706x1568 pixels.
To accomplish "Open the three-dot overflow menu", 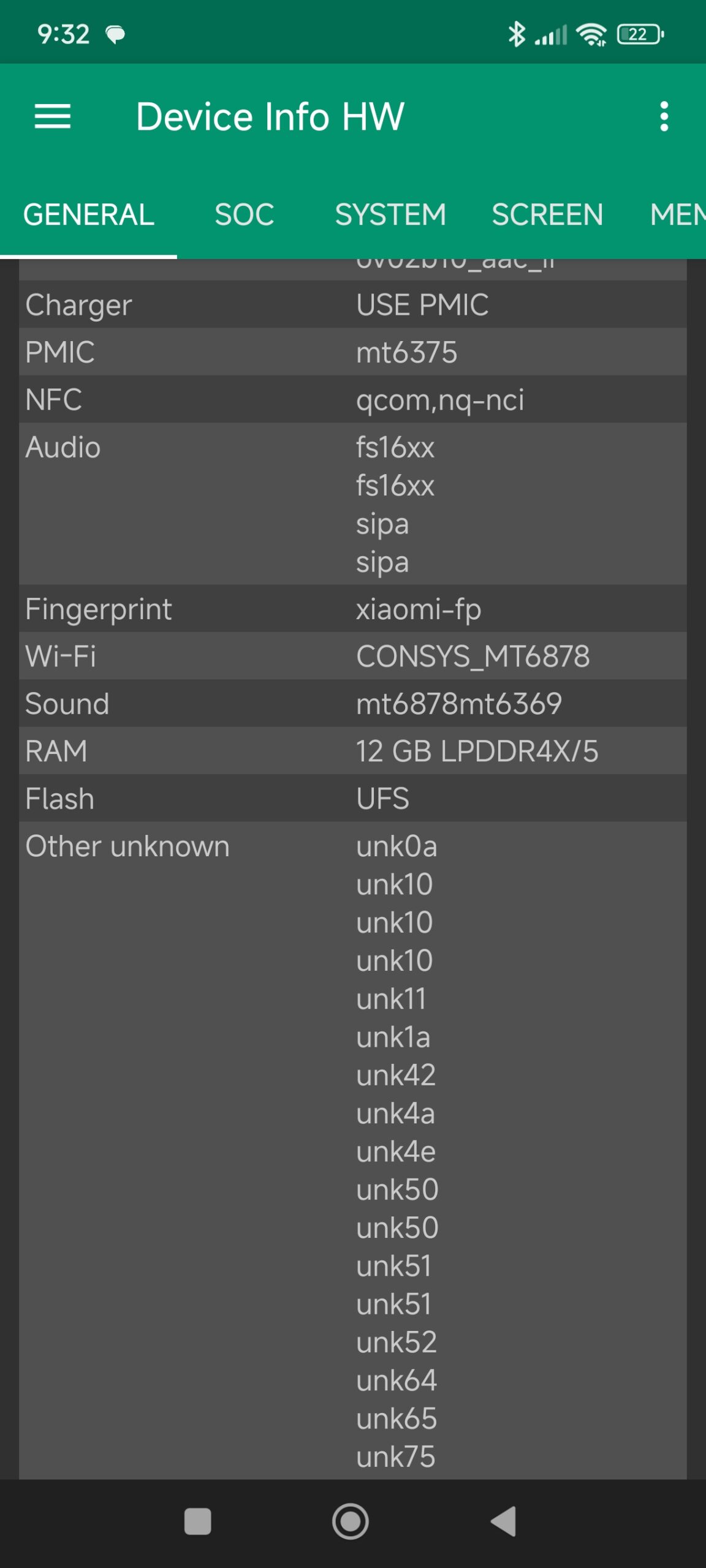I will pyautogui.click(x=664, y=116).
